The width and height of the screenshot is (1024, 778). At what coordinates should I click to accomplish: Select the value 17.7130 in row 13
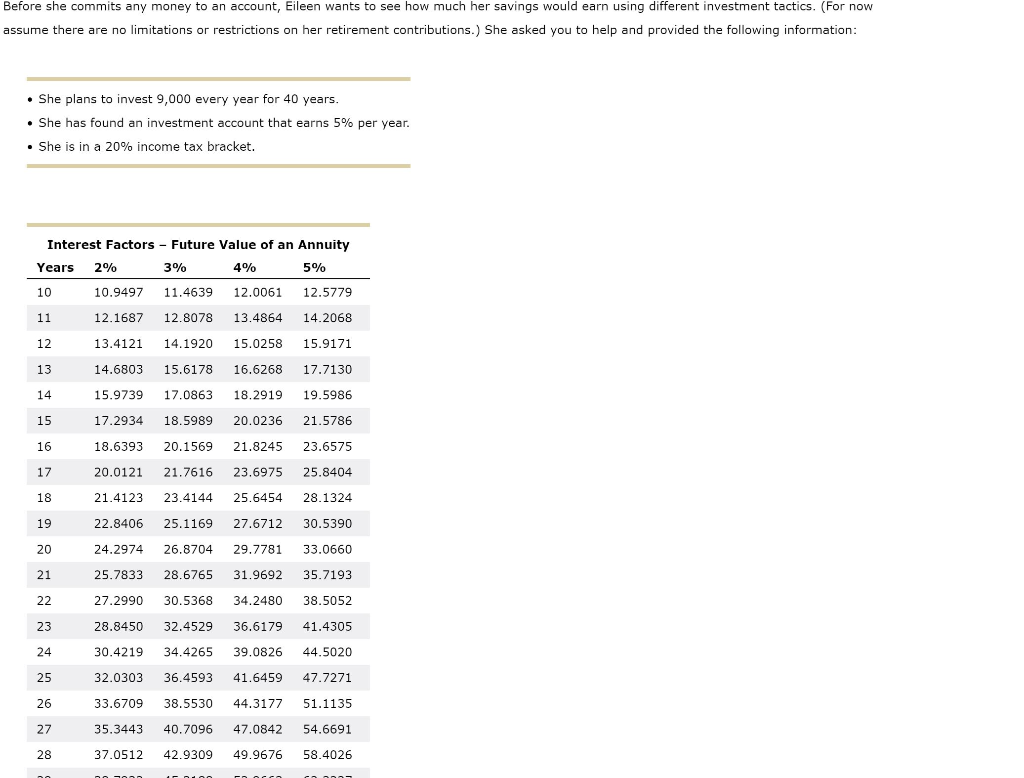[327, 370]
